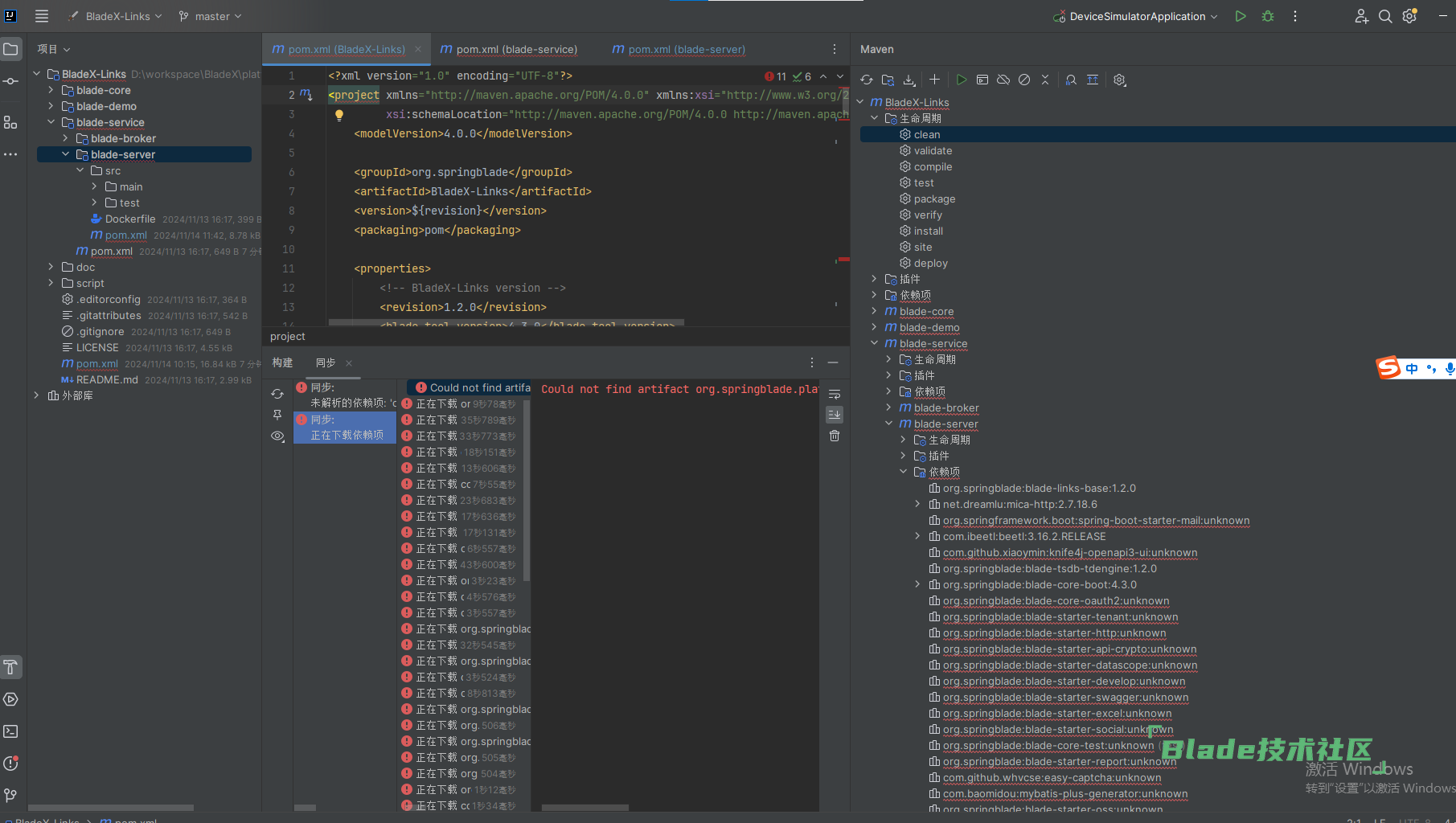Run Maven build with the green arrow in Maven toolbar
The height and width of the screenshot is (823, 1456).
[961, 80]
